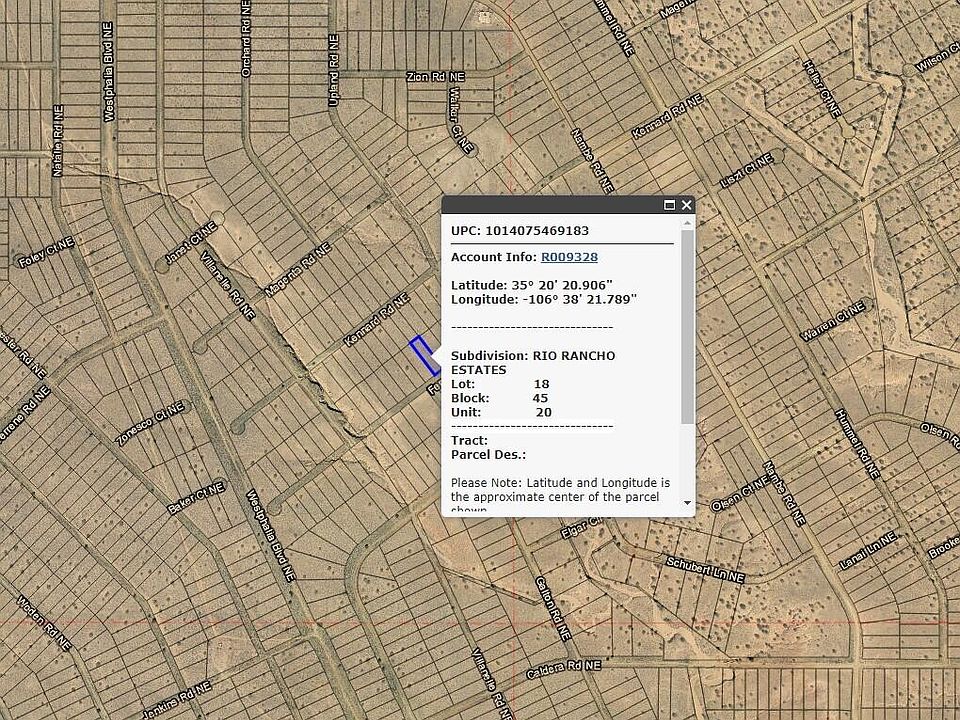Click the Baker Ct NE street label
The width and height of the screenshot is (960, 720).
[x=196, y=497]
